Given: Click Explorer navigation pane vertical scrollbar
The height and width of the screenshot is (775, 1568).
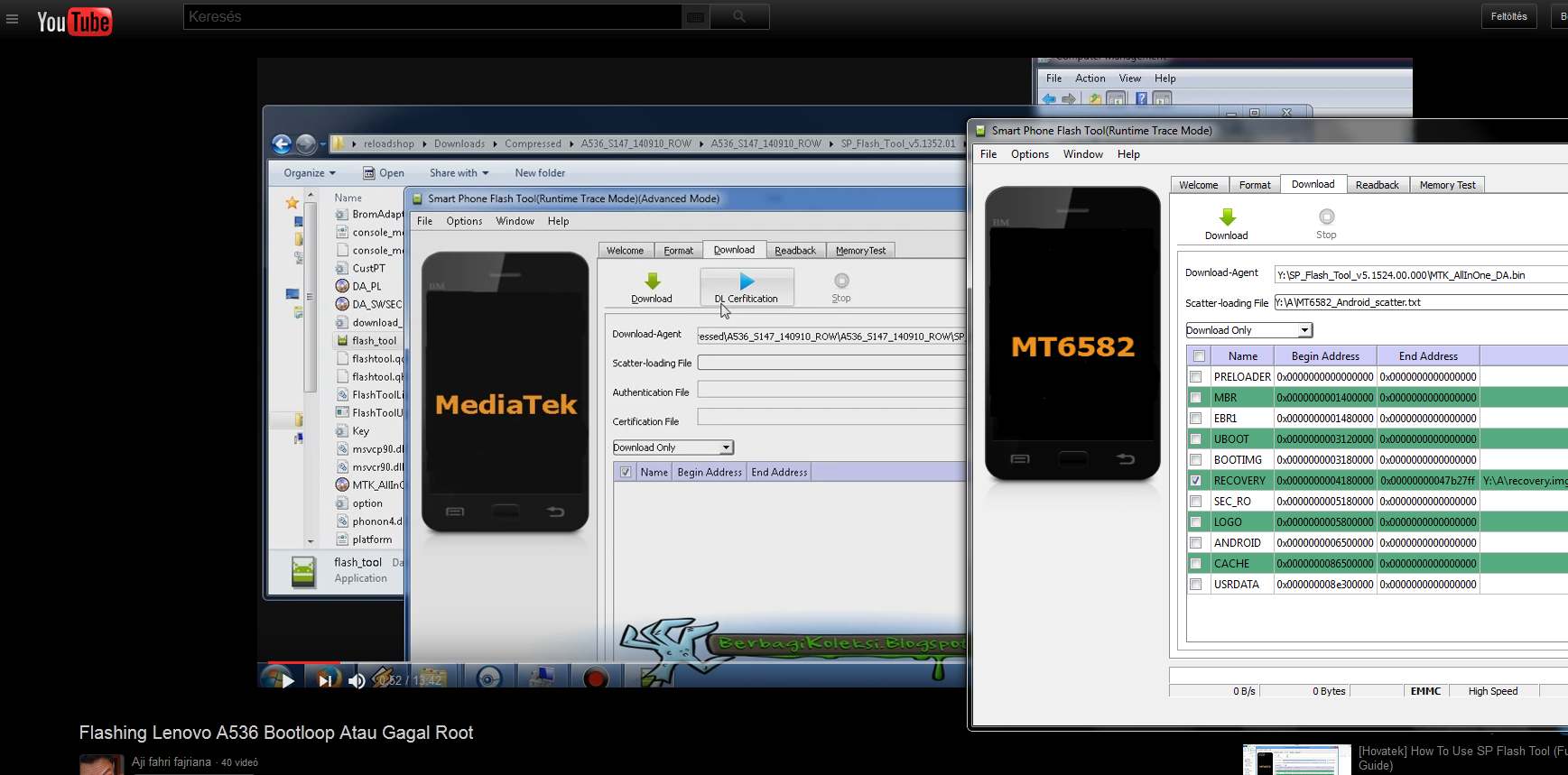Looking at the screenshot, I should coord(311,370).
